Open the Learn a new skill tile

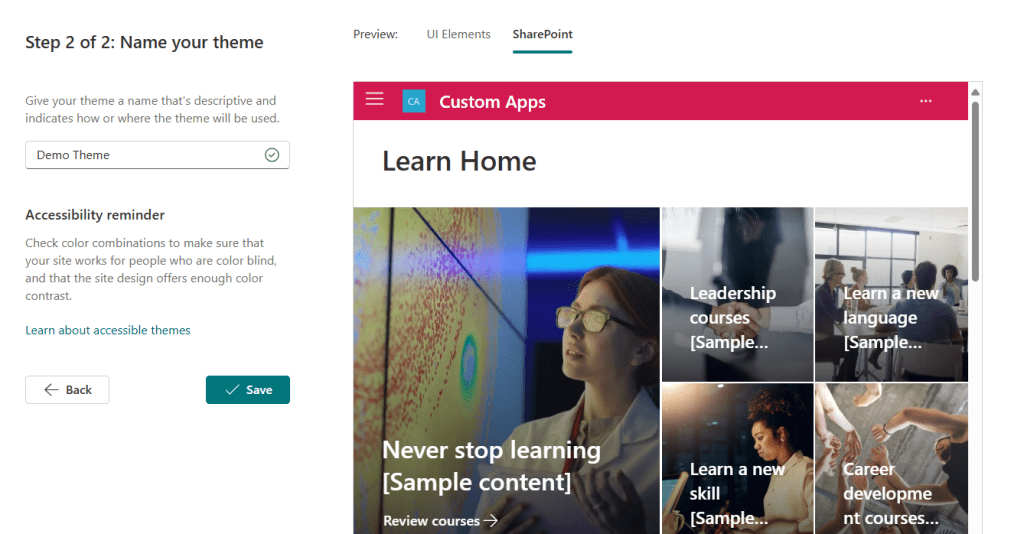pos(737,458)
